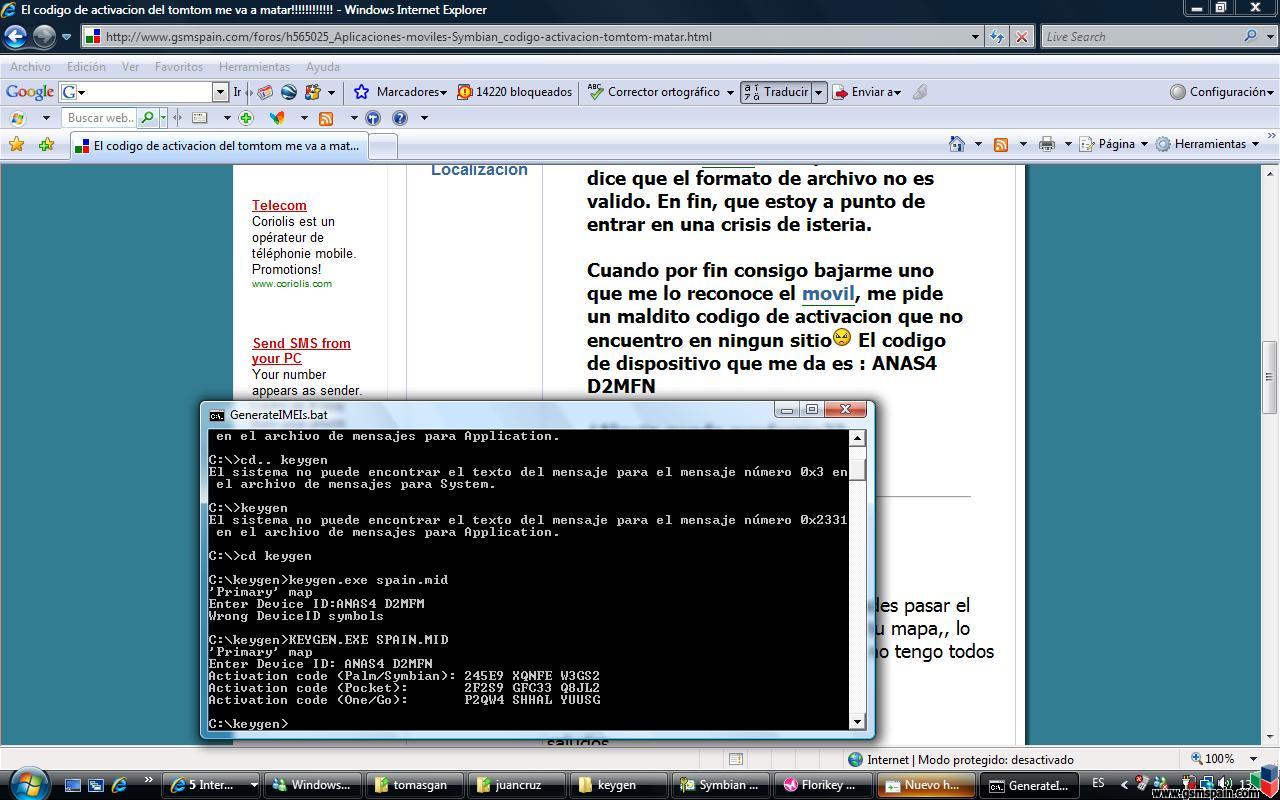This screenshot has height=800, width=1280.
Task: Follow the Telecom ad link
Action: pos(279,205)
